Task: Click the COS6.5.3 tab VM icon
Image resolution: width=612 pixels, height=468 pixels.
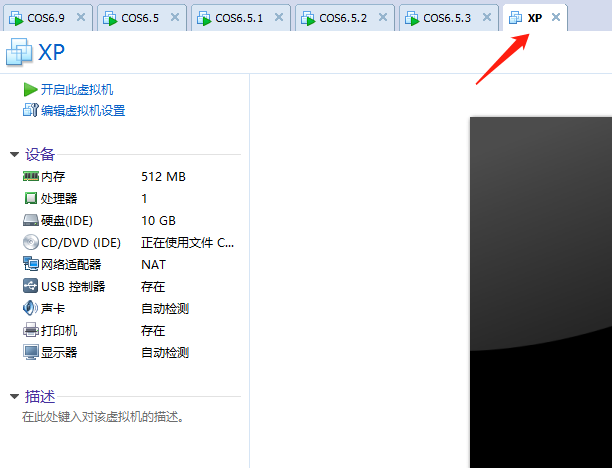Action: click(x=412, y=18)
